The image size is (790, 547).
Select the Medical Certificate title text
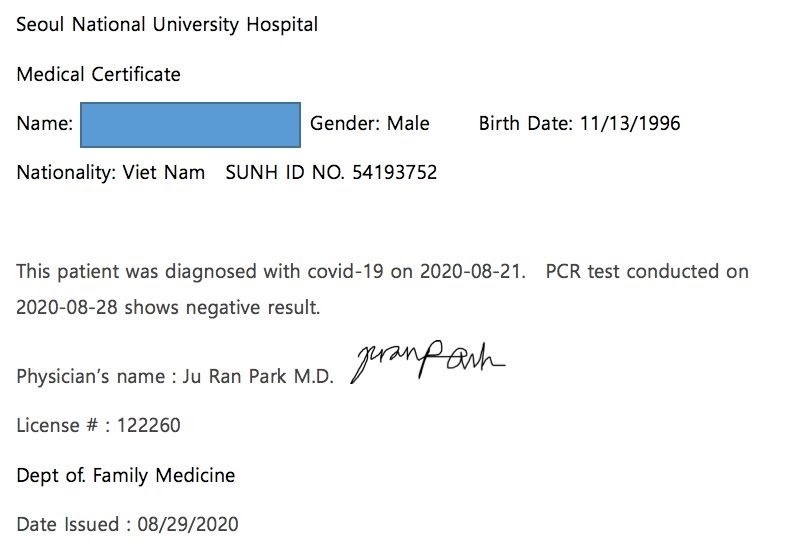(98, 74)
